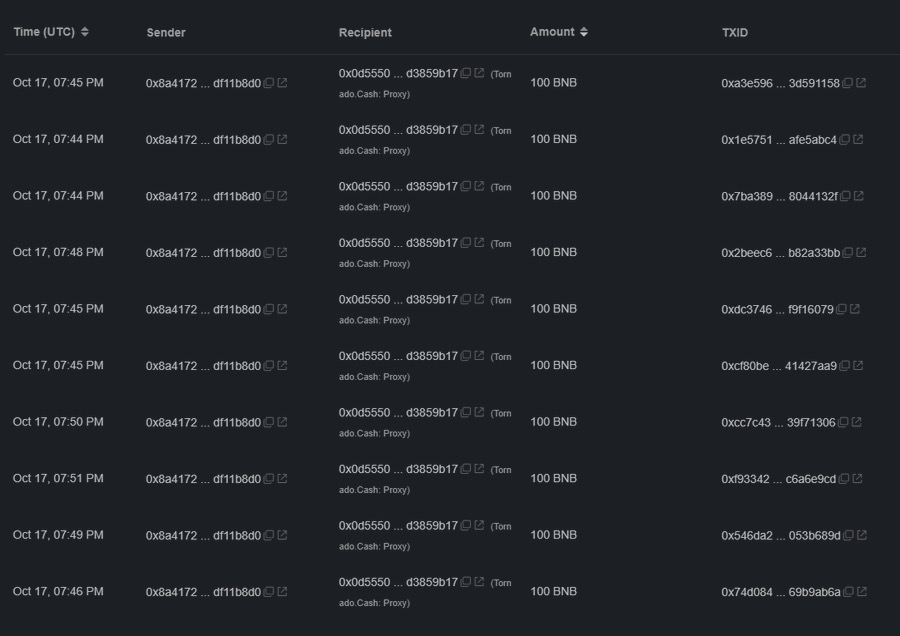Copy TXID 0xdc3746 to clipboard

click(841, 309)
